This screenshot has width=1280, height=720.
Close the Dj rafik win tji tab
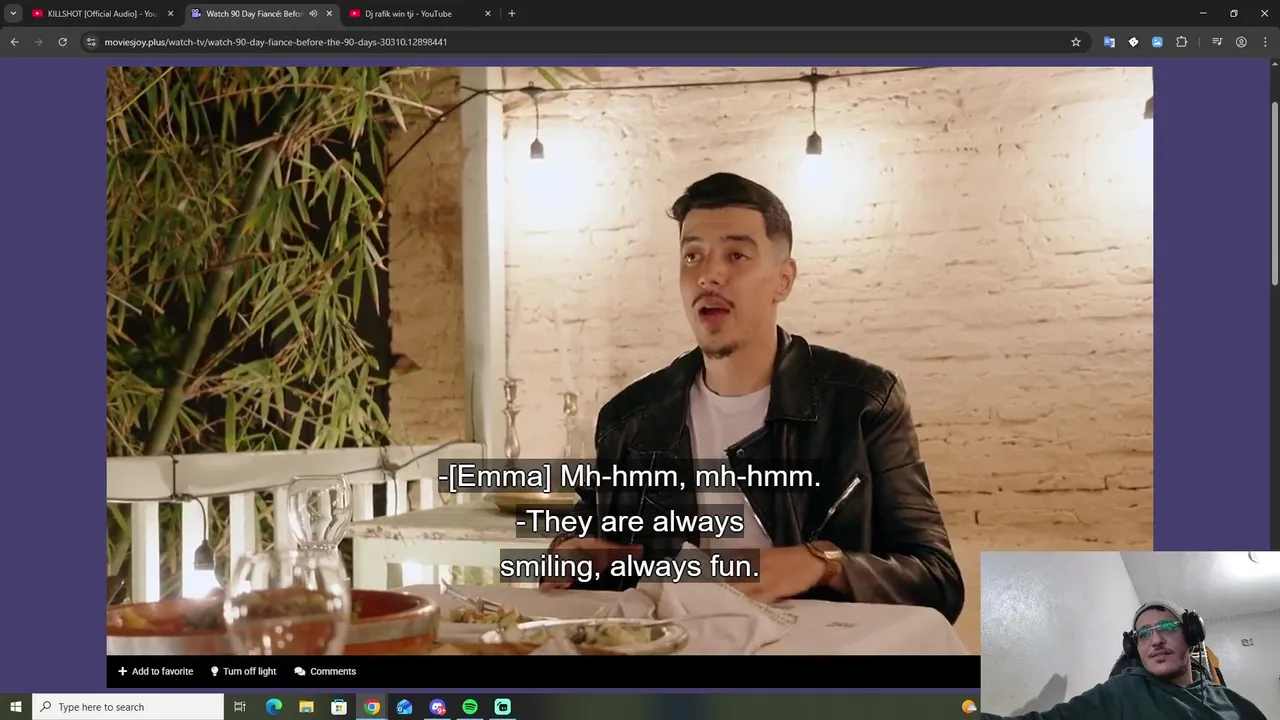point(487,13)
